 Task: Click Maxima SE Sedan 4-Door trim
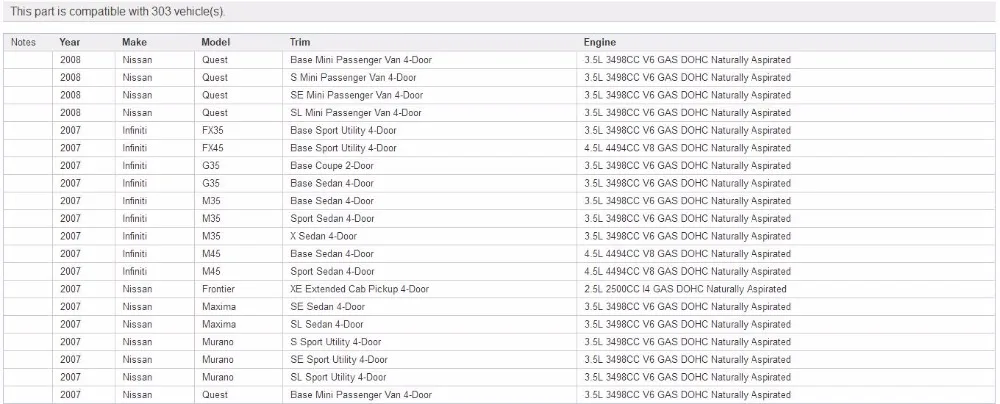328,307
